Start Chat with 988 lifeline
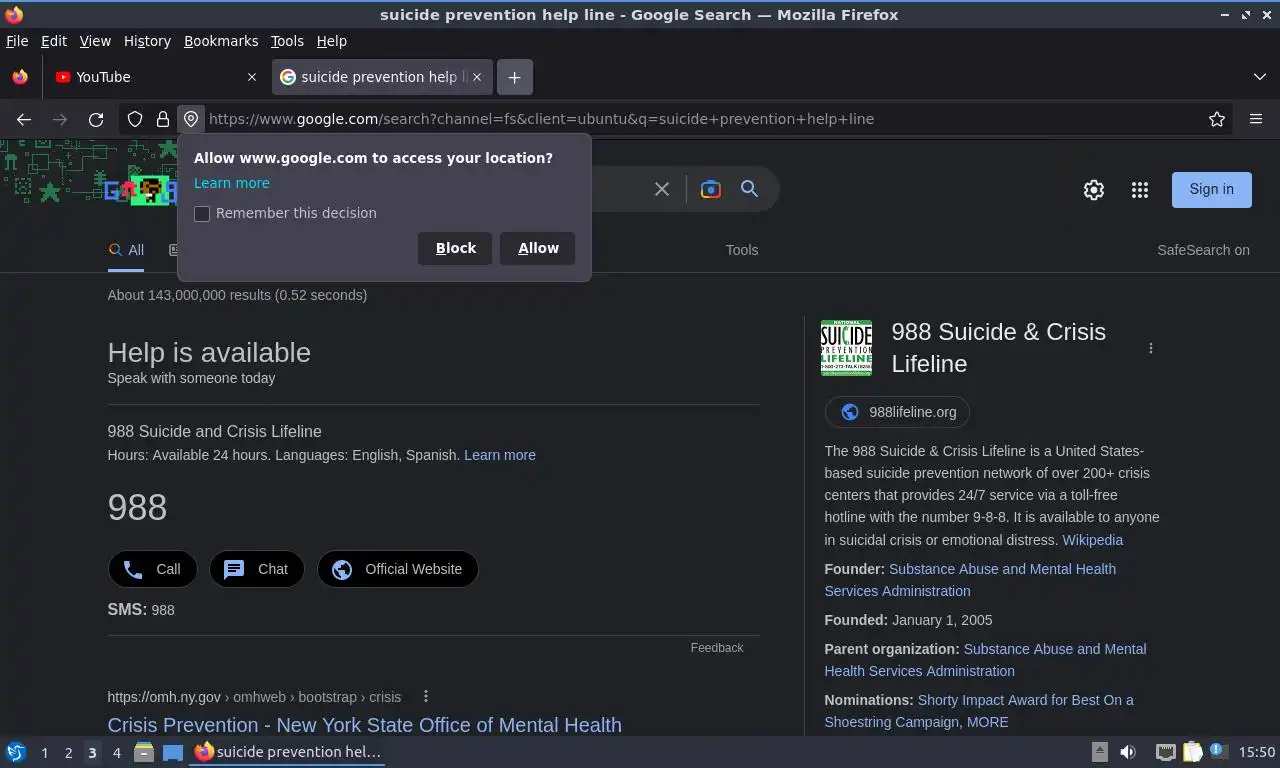 pyautogui.click(x=257, y=569)
